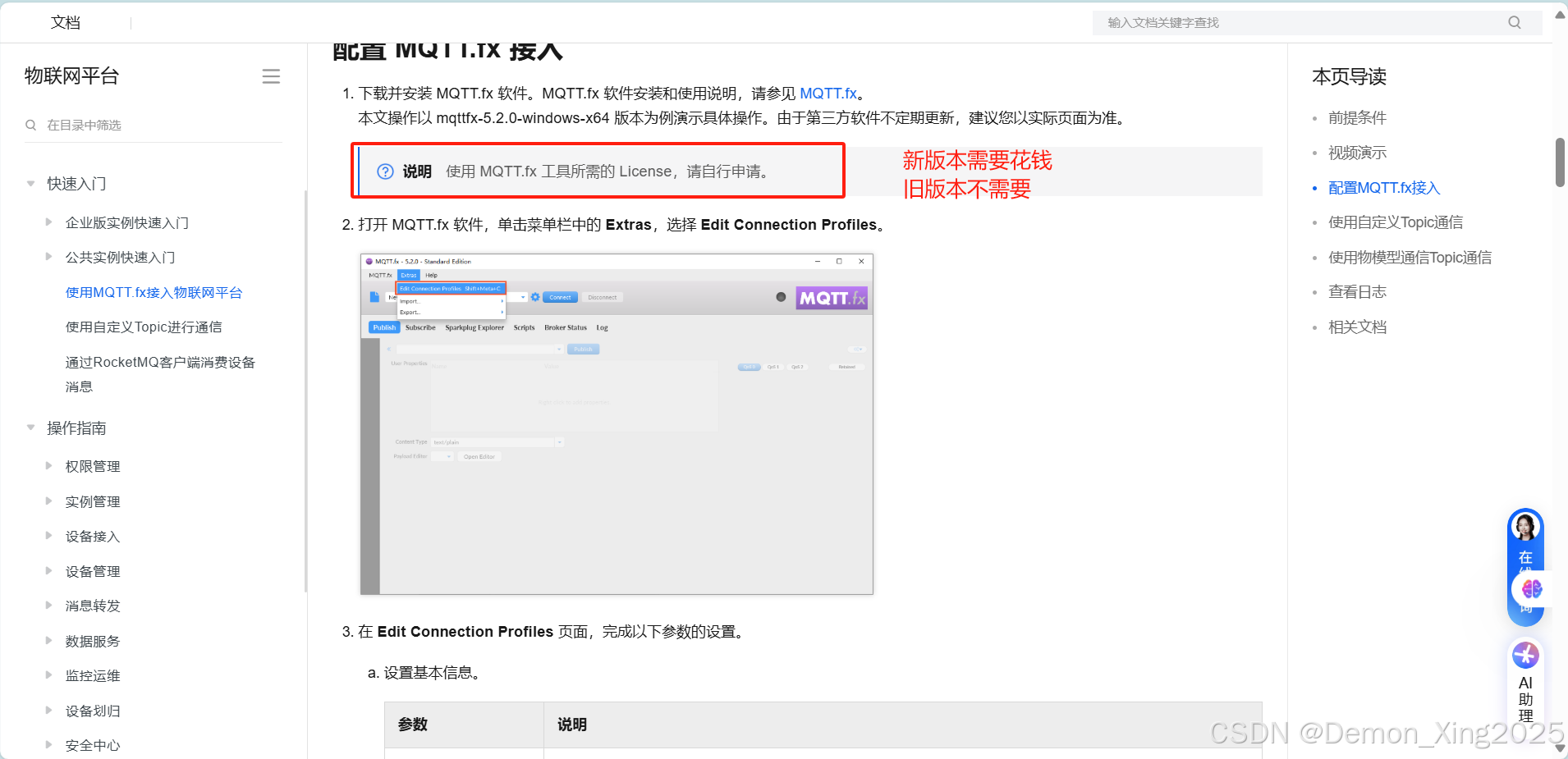Expand the 安全中心 tree item
The width and height of the screenshot is (1568, 759).
[x=48, y=745]
